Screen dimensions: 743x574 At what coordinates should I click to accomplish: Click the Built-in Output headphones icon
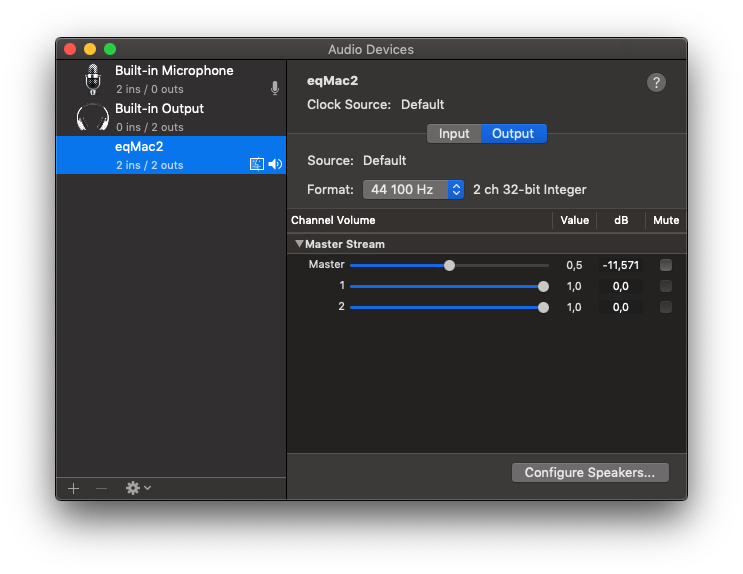93,117
